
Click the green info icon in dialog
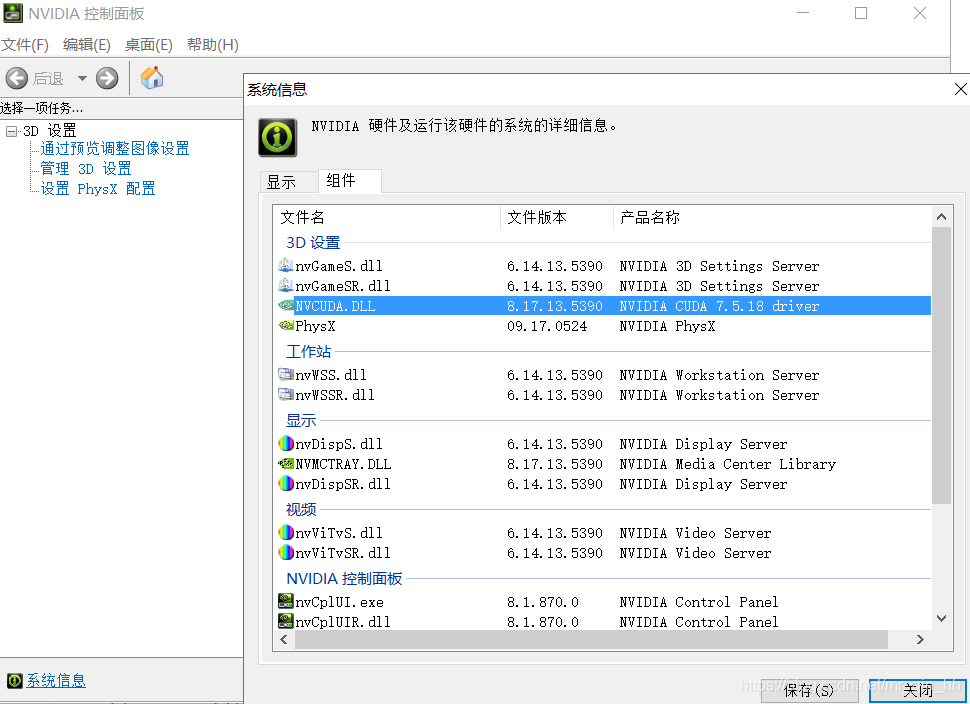click(x=277, y=137)
